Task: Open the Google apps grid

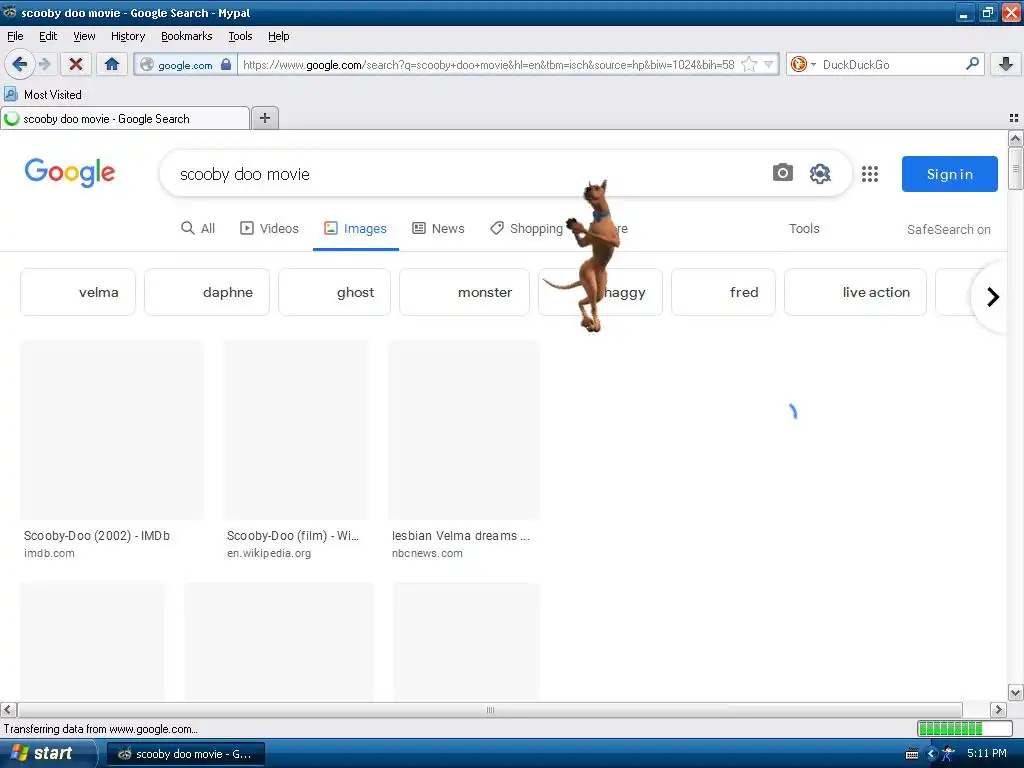Action: [x=869, y=174]
